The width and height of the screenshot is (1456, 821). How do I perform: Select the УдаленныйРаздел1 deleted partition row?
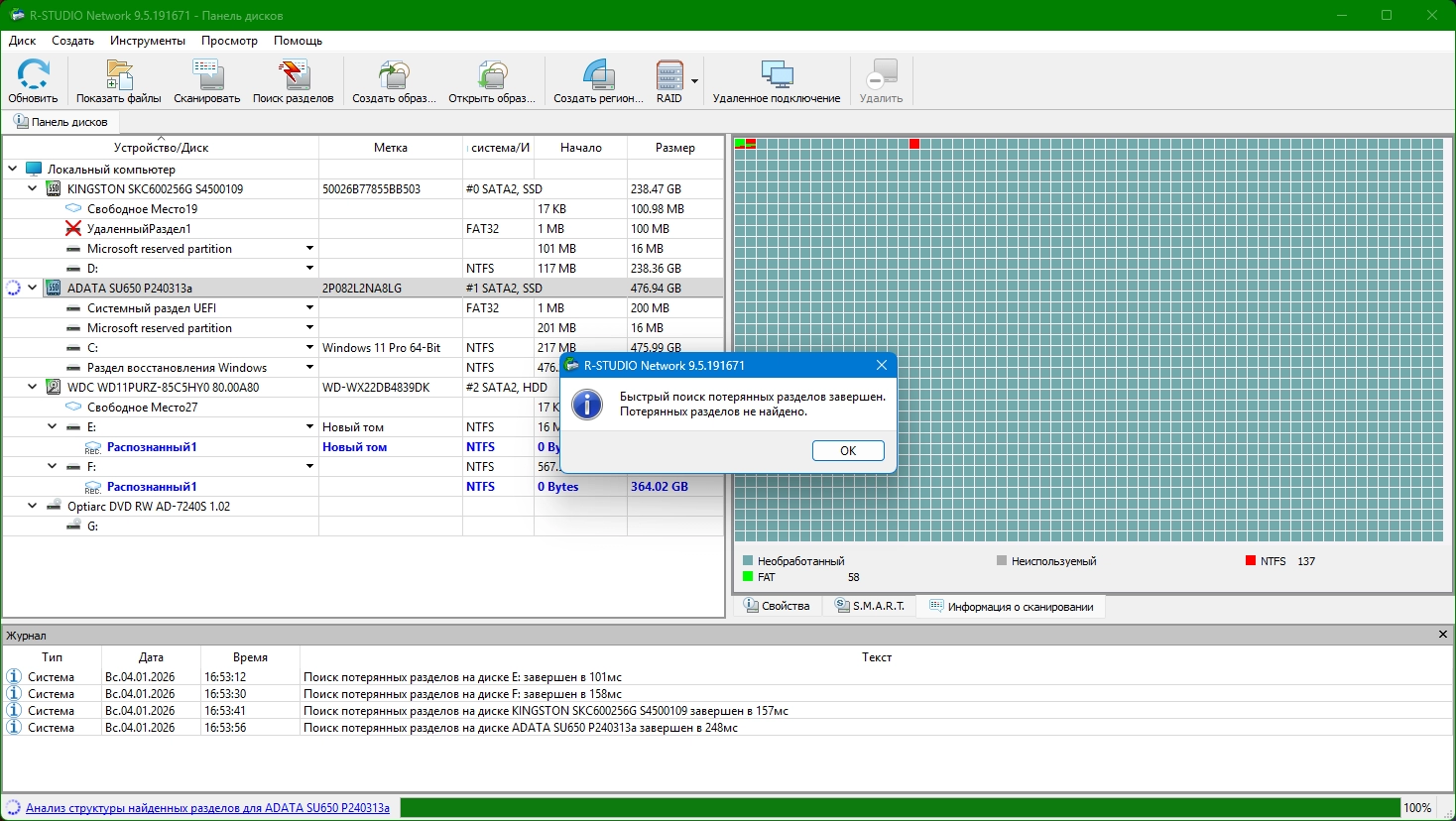point(139,229)
